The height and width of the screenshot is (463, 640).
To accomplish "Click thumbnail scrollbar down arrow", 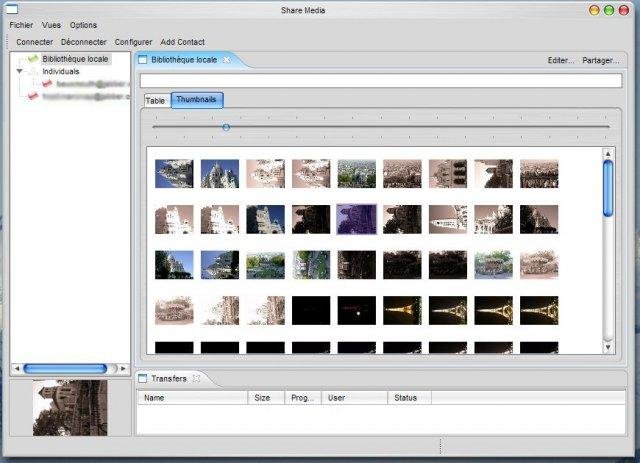I will (x=608, y=347).
